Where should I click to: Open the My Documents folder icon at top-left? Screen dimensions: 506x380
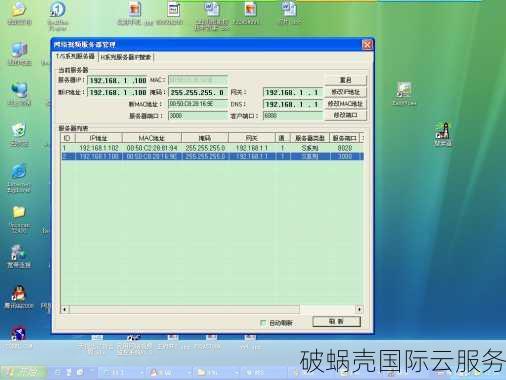19,9
